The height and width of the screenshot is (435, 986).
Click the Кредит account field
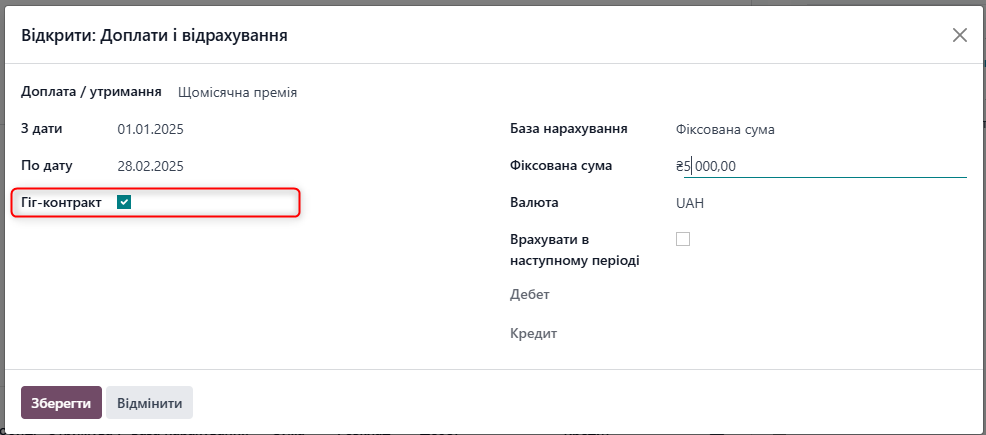pos(821,334)
